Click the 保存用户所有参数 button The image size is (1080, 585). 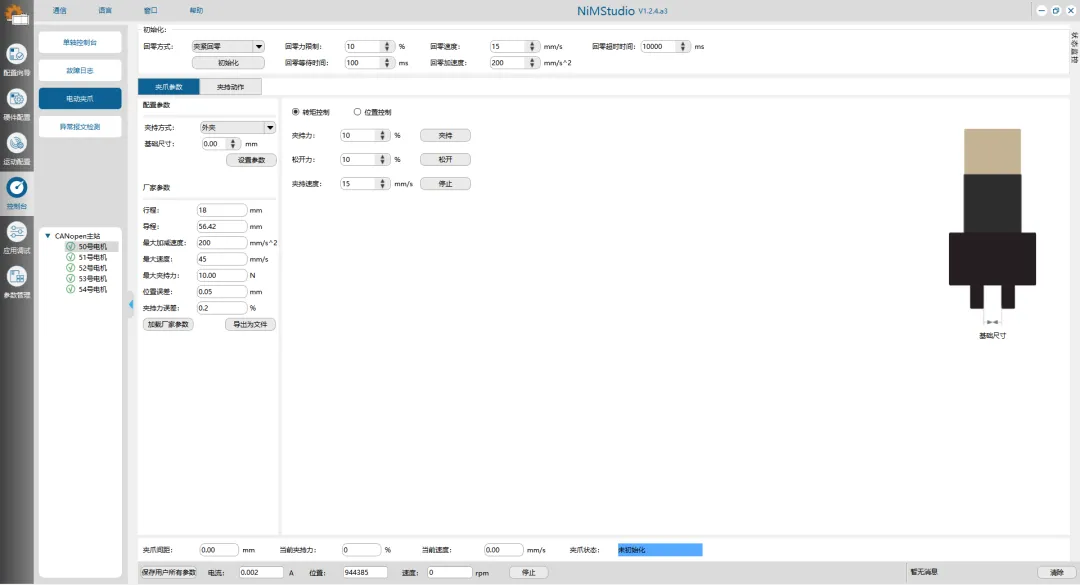pyautogui.click(x=169, y=573)
